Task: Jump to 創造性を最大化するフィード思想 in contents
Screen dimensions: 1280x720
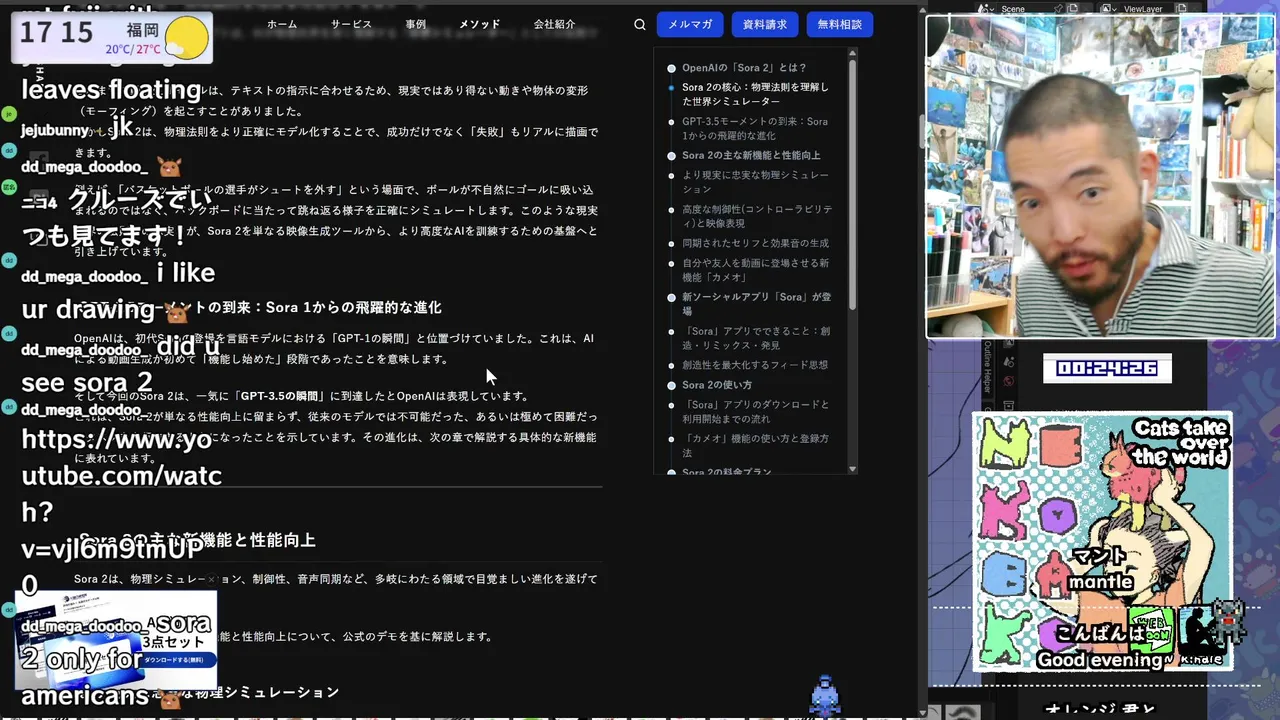Action: click(x=755, y=365)
